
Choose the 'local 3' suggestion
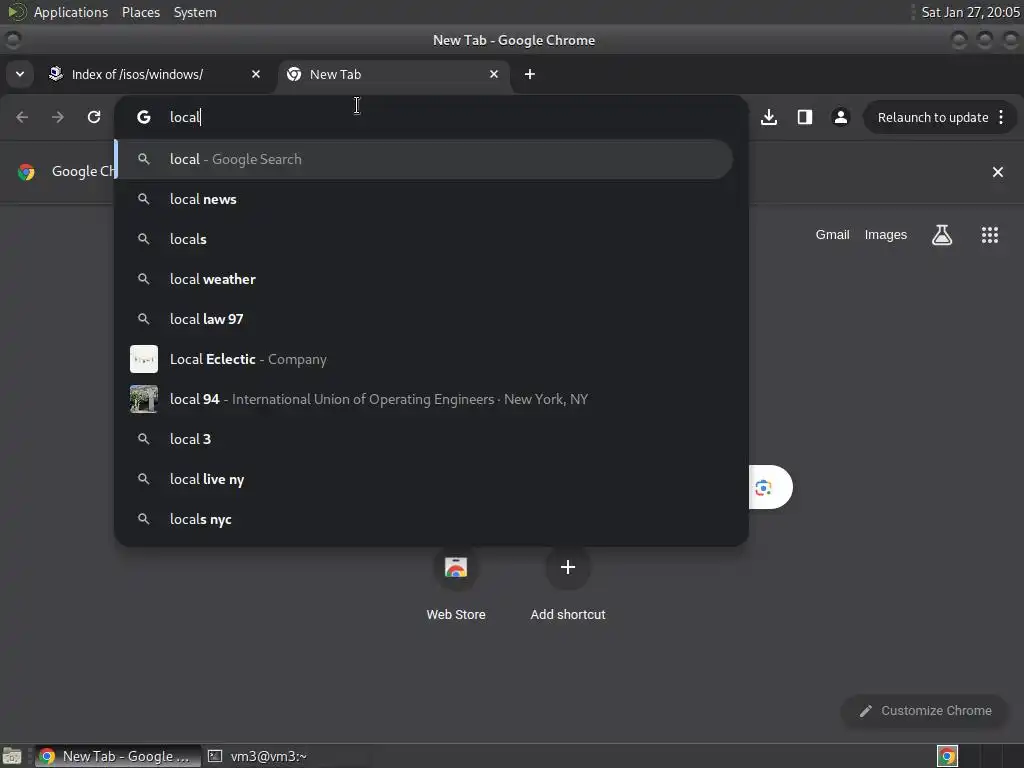pos(424,439)
